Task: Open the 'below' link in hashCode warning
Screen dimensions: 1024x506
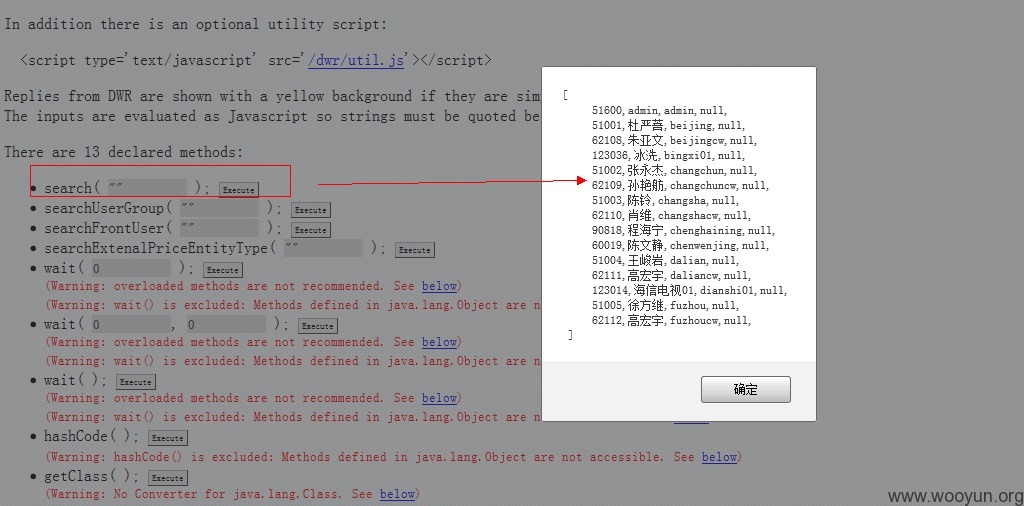Action: point(719,457)
